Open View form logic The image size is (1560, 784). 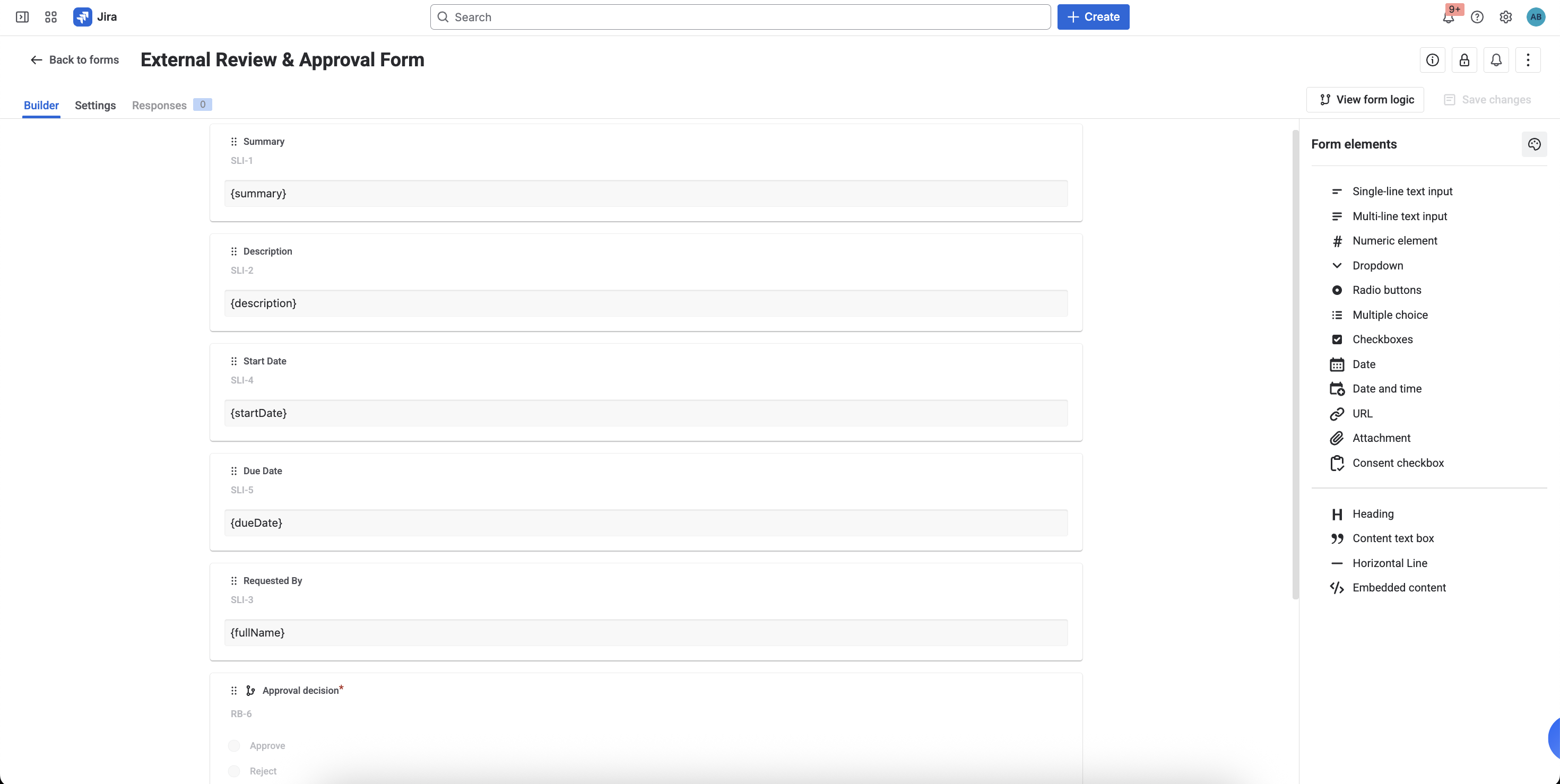(1365, 99)
